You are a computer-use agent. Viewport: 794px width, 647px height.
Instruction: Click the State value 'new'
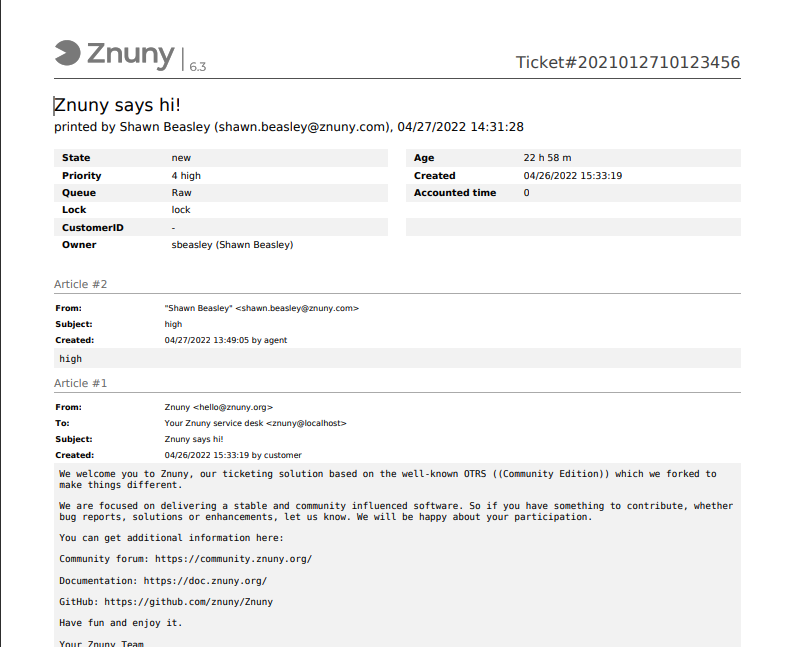coord(181,158)
